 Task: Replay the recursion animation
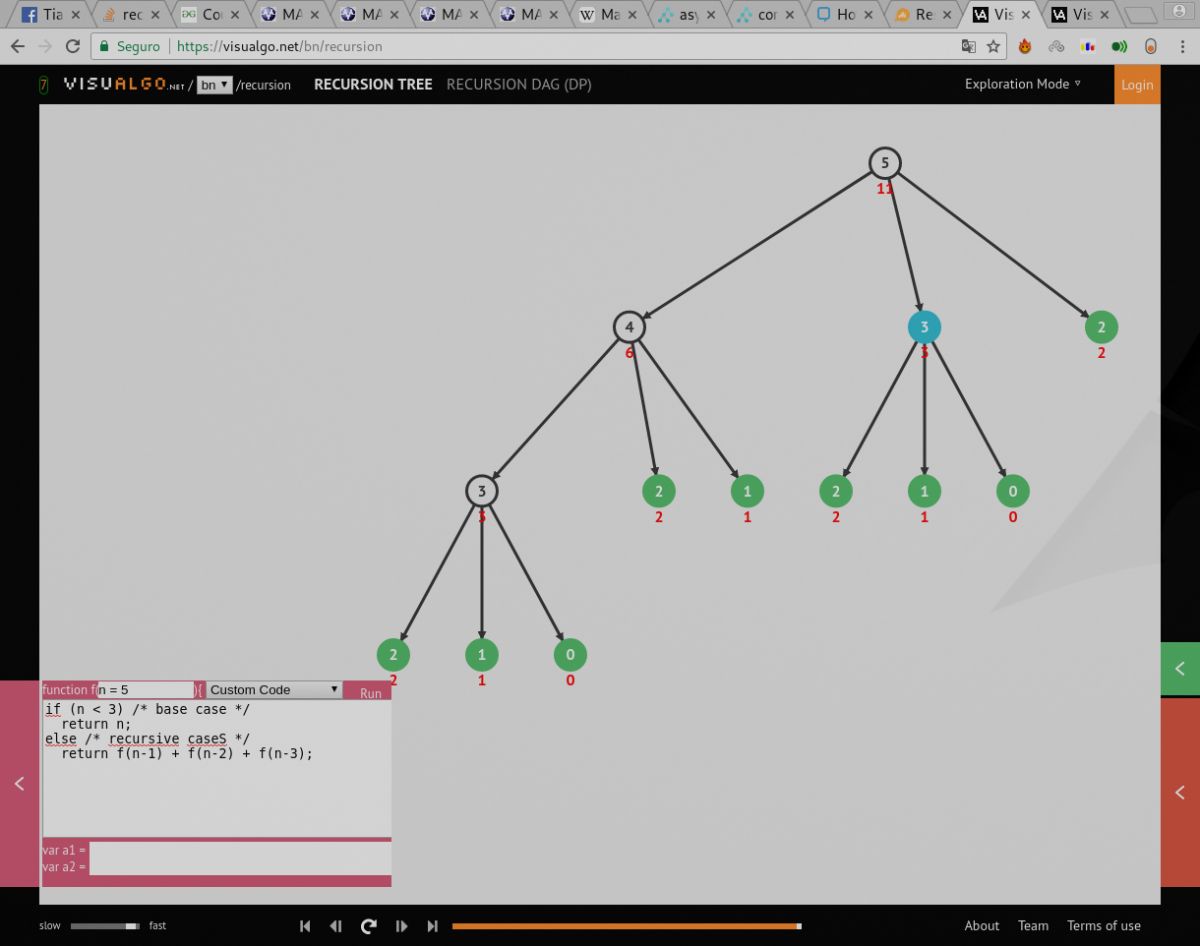pos(368,926)
